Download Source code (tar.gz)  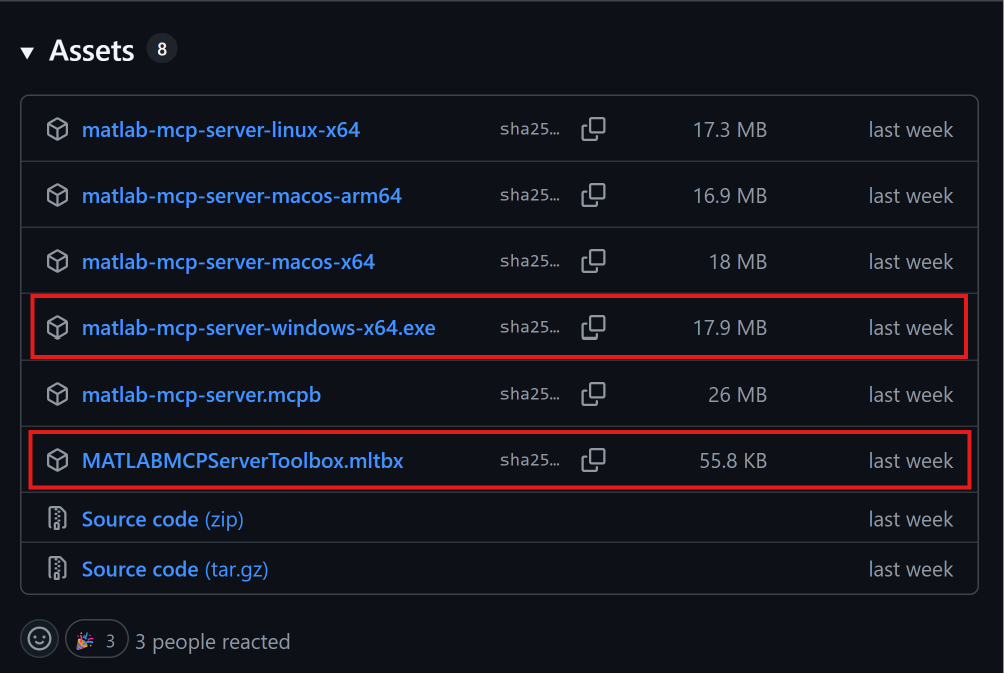click(175, 569)
